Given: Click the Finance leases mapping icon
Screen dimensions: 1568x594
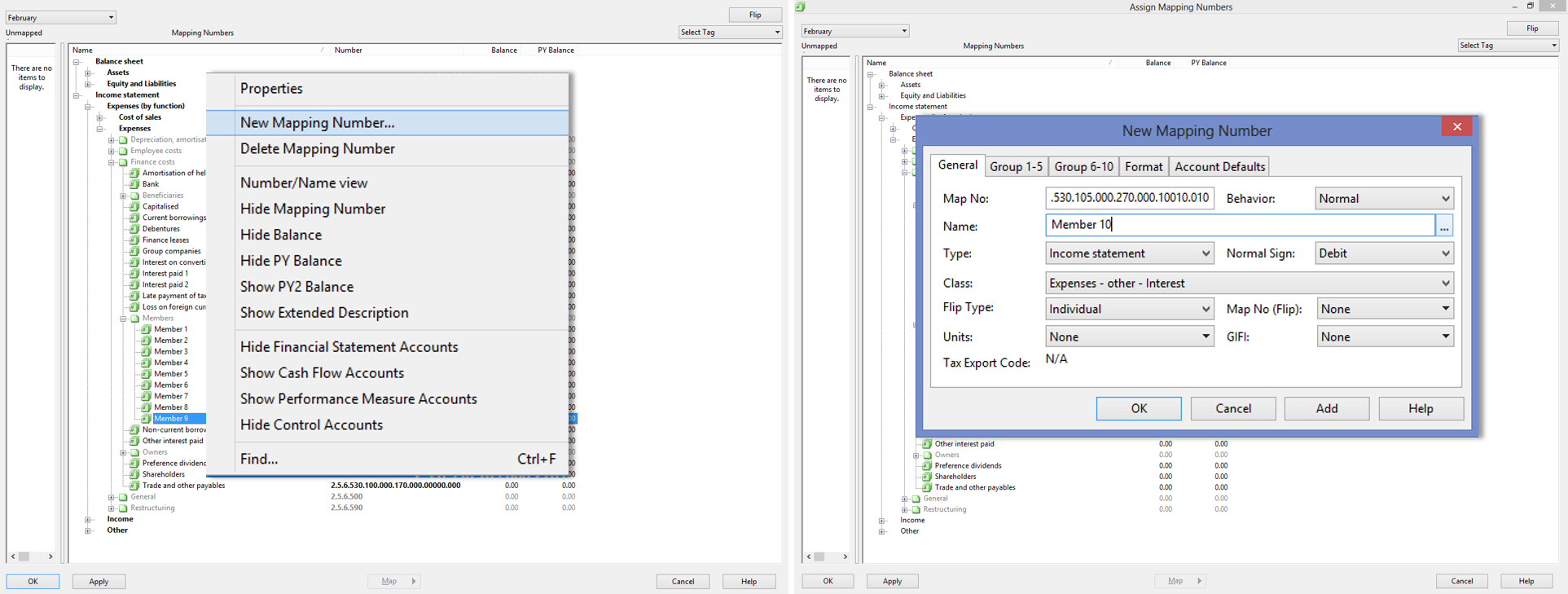Looking at the screenshot, I should [134, 240].
